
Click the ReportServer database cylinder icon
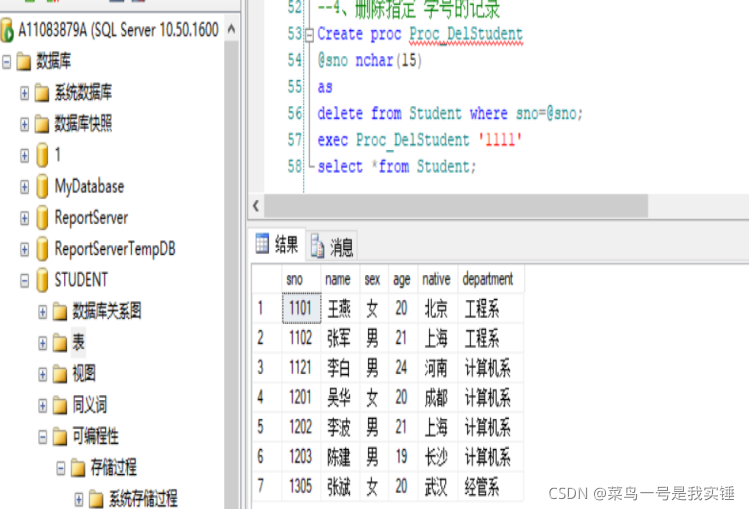[x=42, y=218]
